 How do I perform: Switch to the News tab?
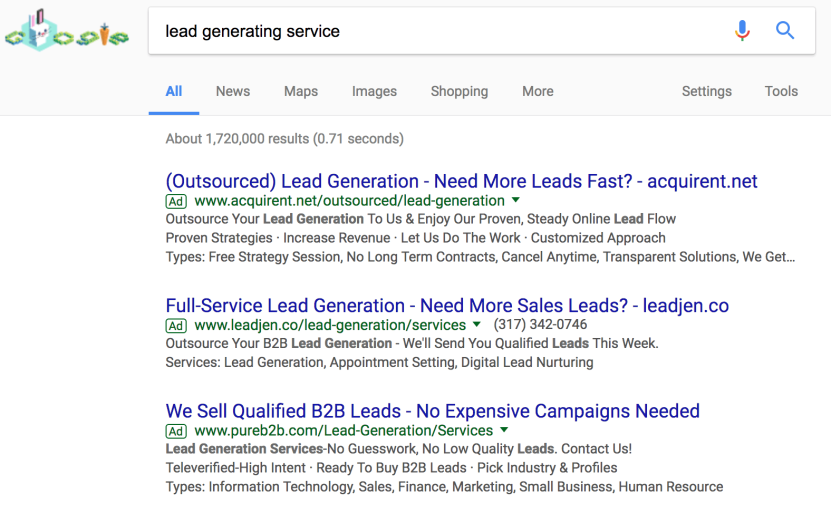click(x=233, y=91)
